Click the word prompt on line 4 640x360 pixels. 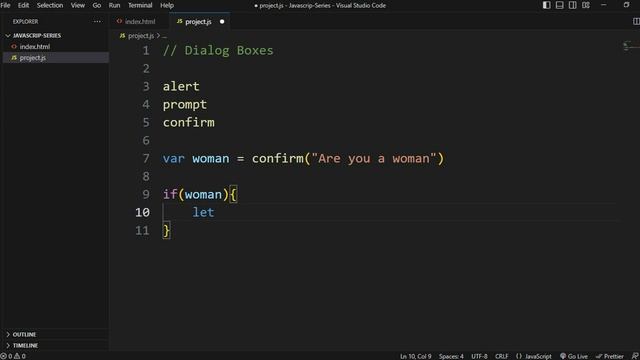coord(184,105)
